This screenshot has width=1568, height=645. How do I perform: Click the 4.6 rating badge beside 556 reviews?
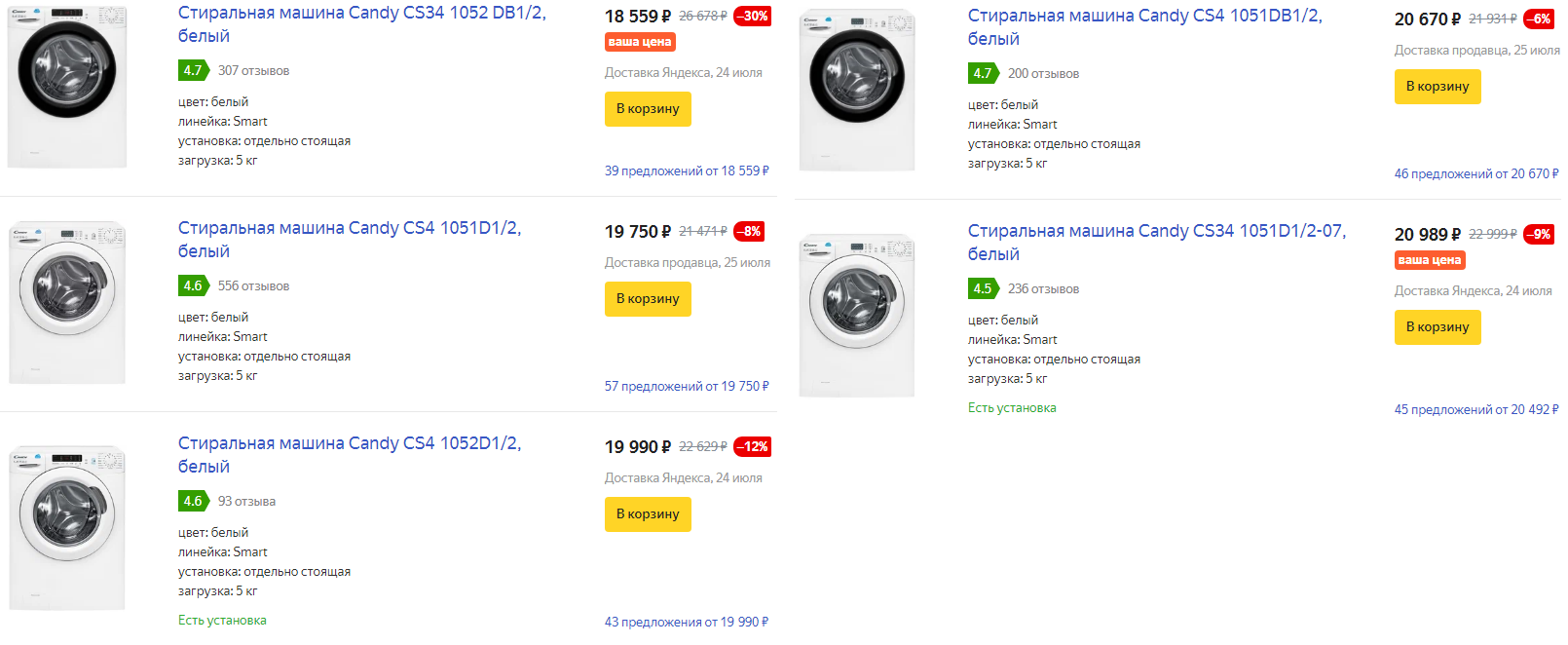193,286
